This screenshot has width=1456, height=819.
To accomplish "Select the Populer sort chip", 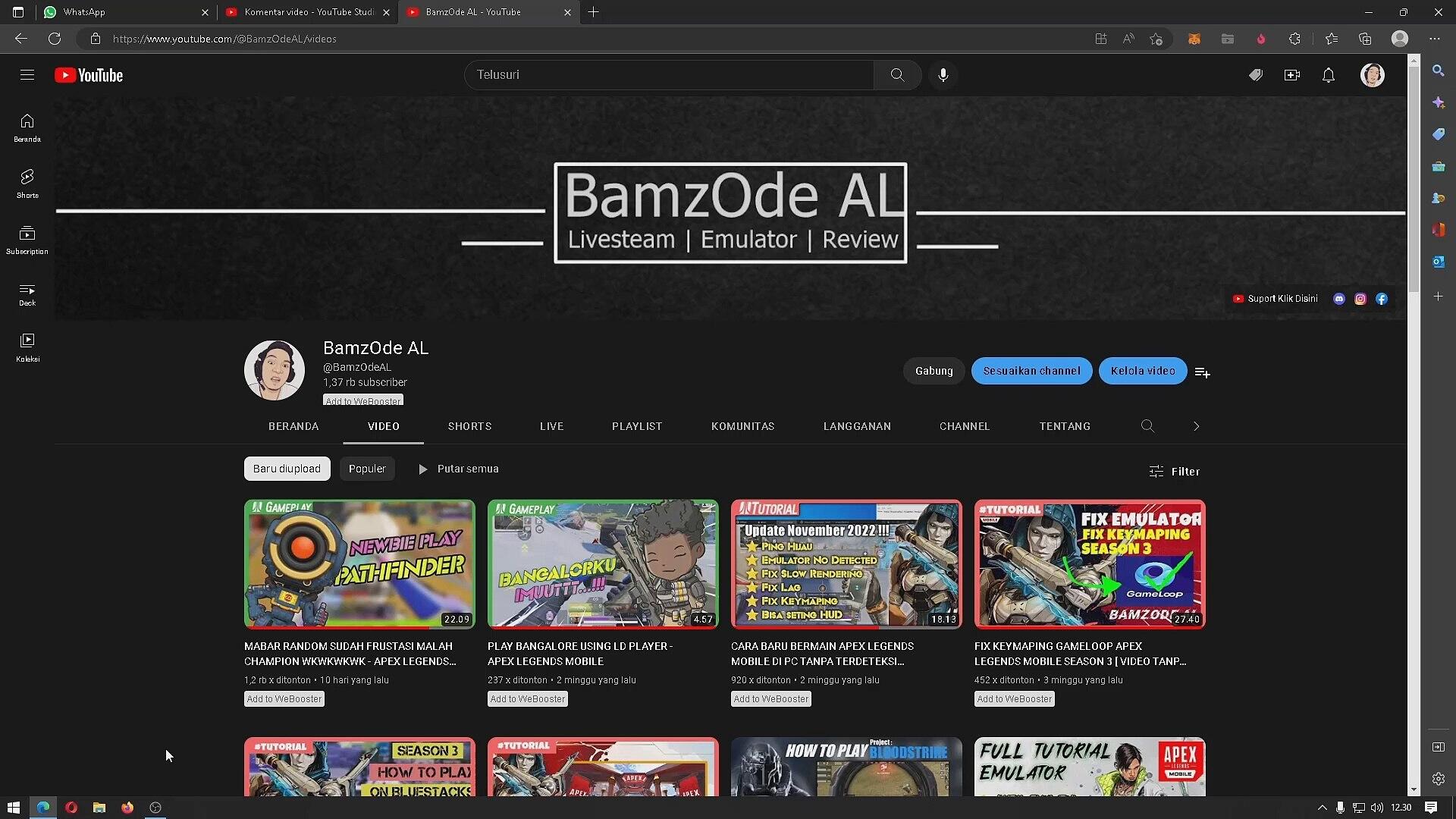I will [x=367, y=469].
